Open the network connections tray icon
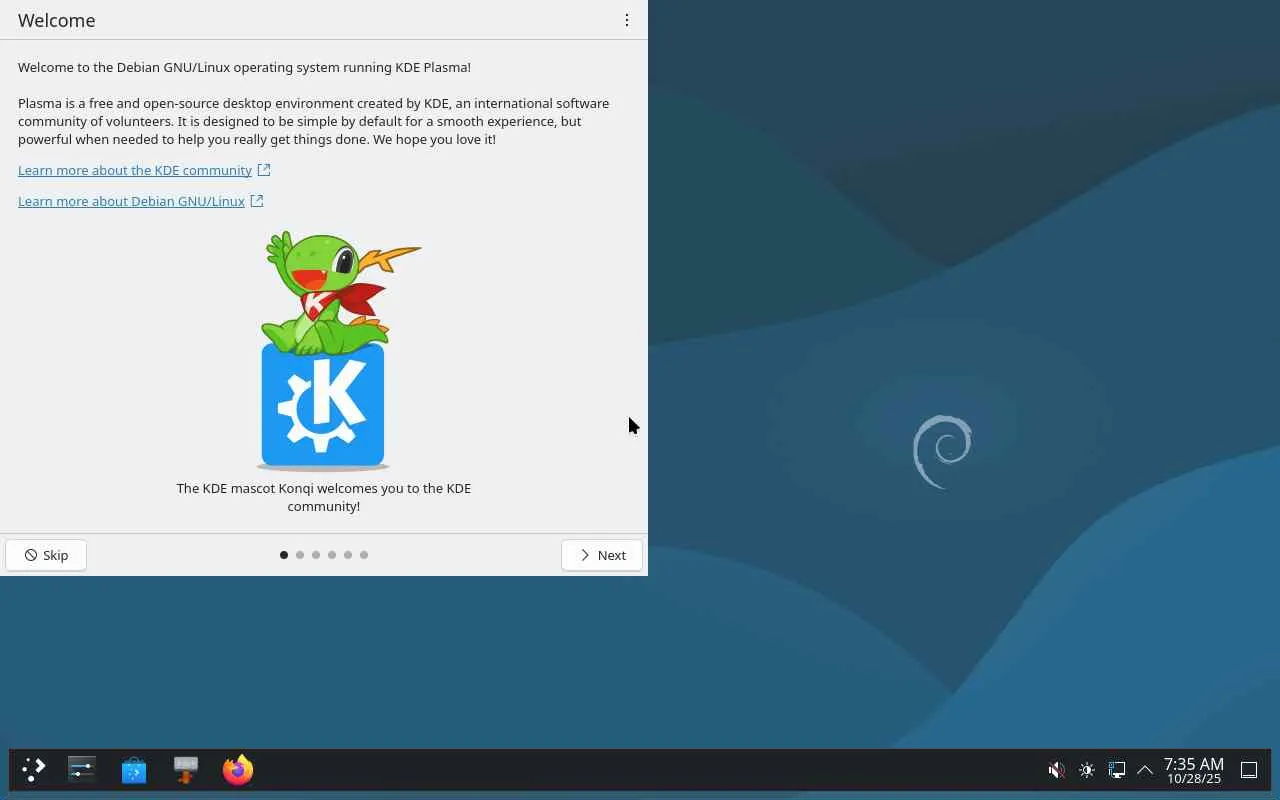Image resolution: width=1280 pixels, height=800 pixels. point(1117,770)
